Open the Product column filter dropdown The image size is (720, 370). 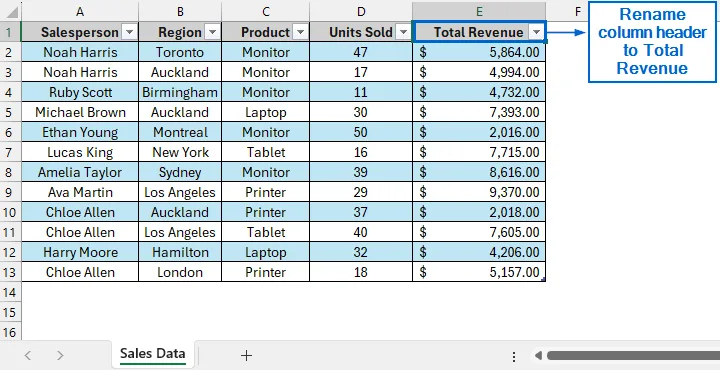pyautogui.click(x=300, y=32)
